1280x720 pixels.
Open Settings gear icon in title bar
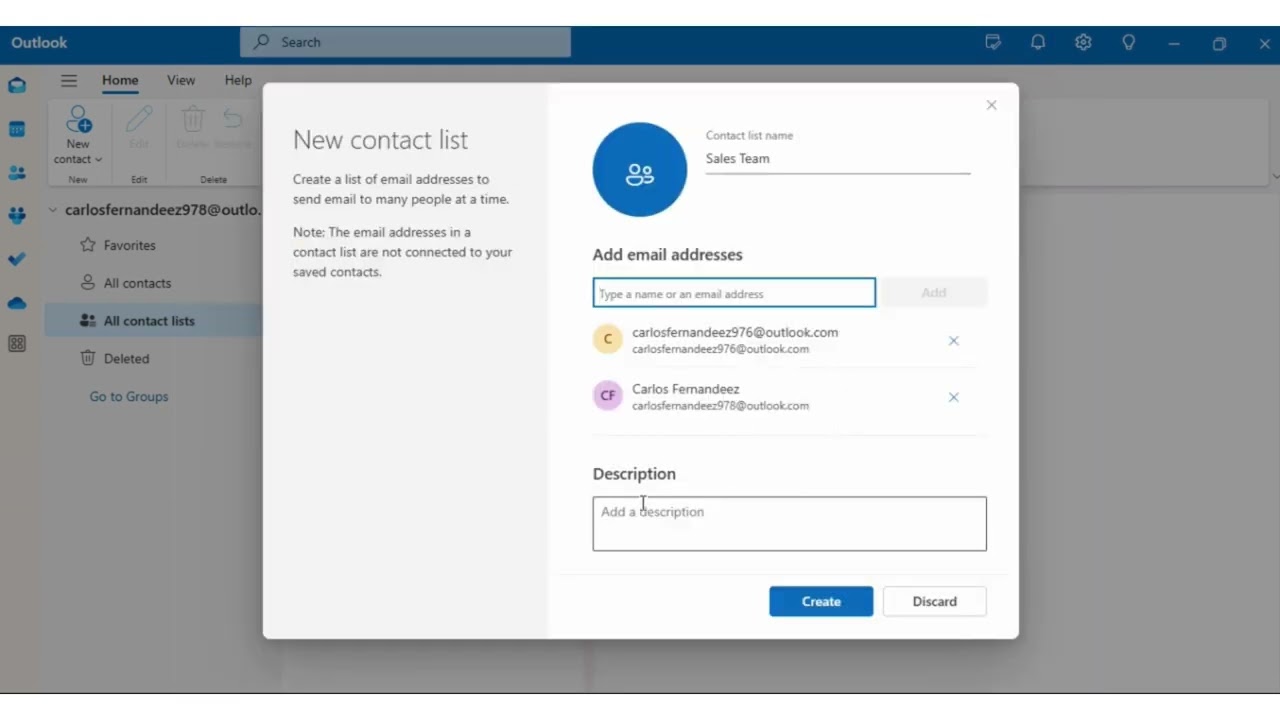pos(1083,42)
